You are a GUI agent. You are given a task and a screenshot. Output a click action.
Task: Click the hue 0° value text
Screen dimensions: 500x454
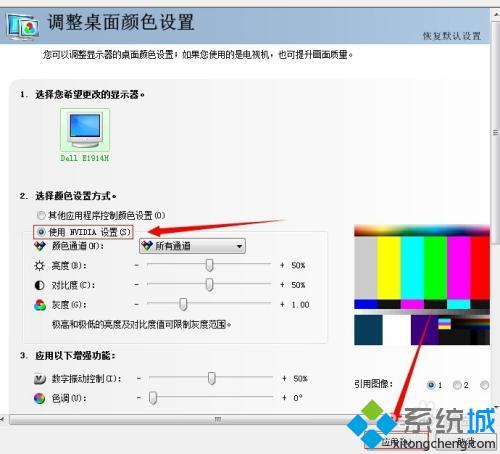(298, 398)
